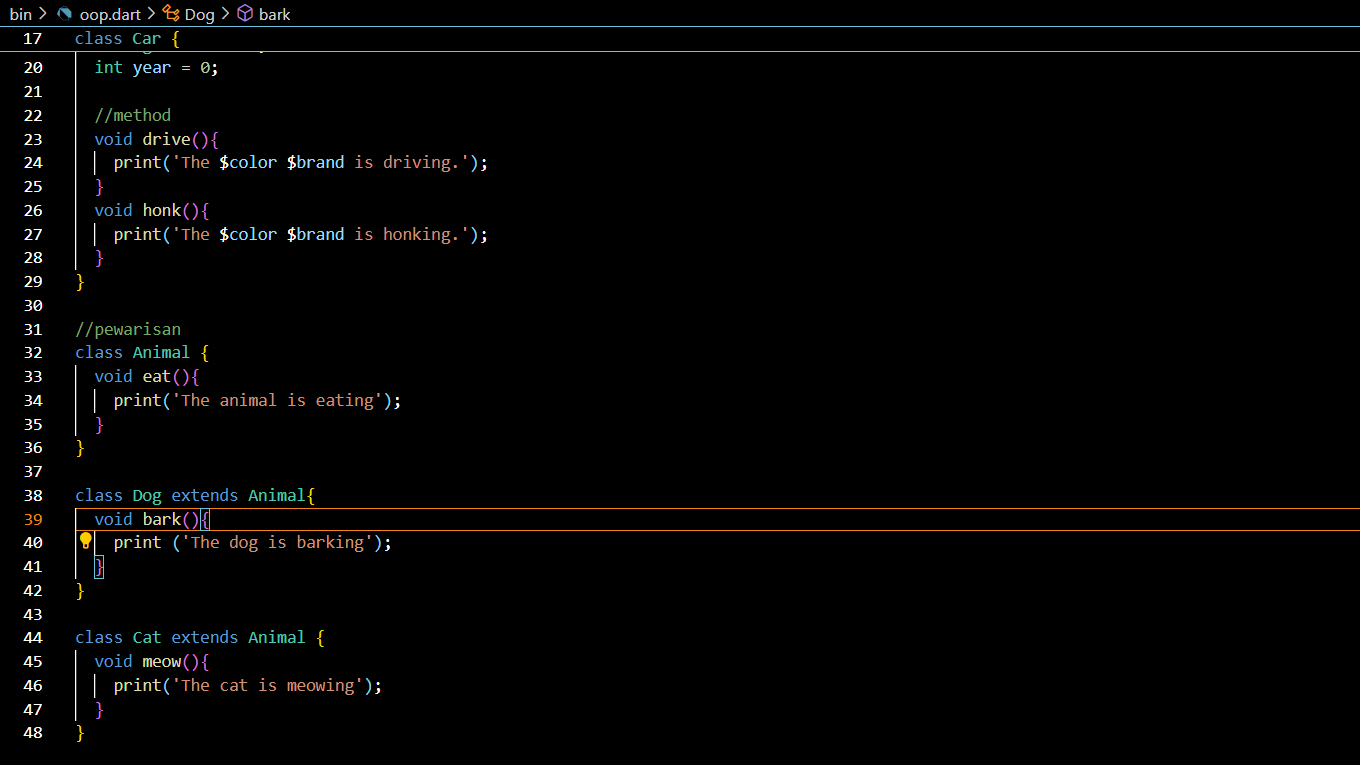
Task: Click the meow method name
Action: click(x=161, y=662)
